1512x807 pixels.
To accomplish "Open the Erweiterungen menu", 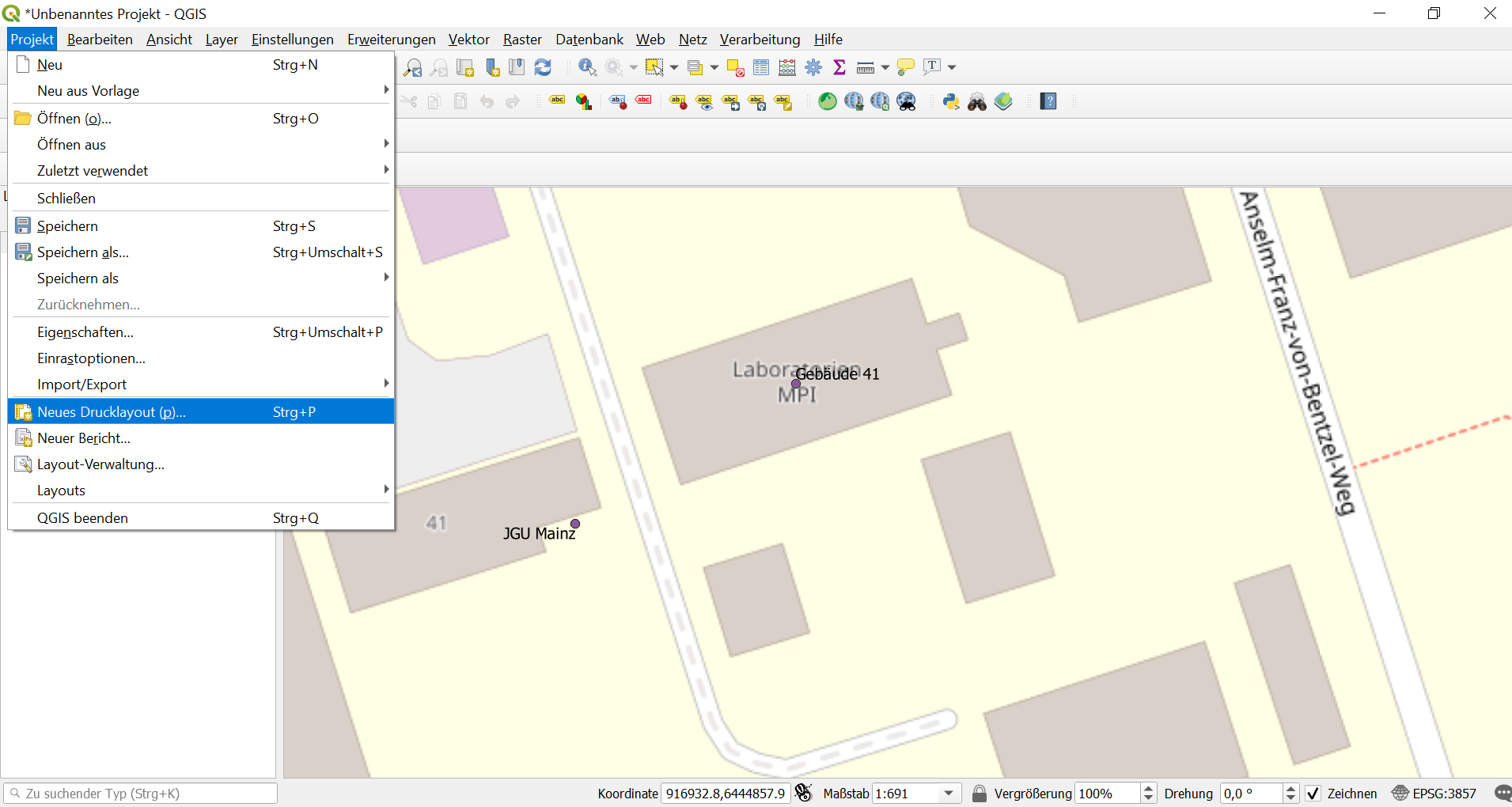I will click(391, 40).
